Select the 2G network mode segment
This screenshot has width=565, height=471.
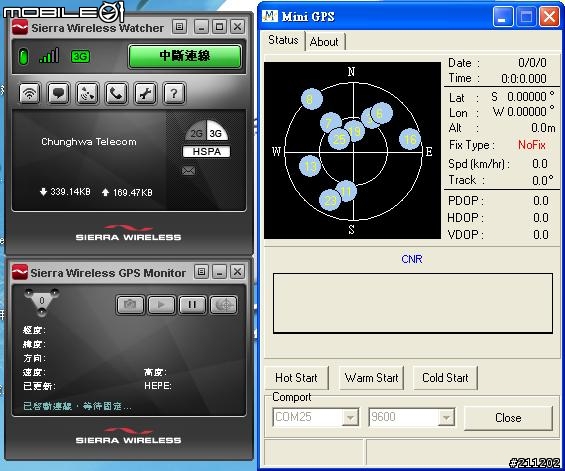point(196,132)
